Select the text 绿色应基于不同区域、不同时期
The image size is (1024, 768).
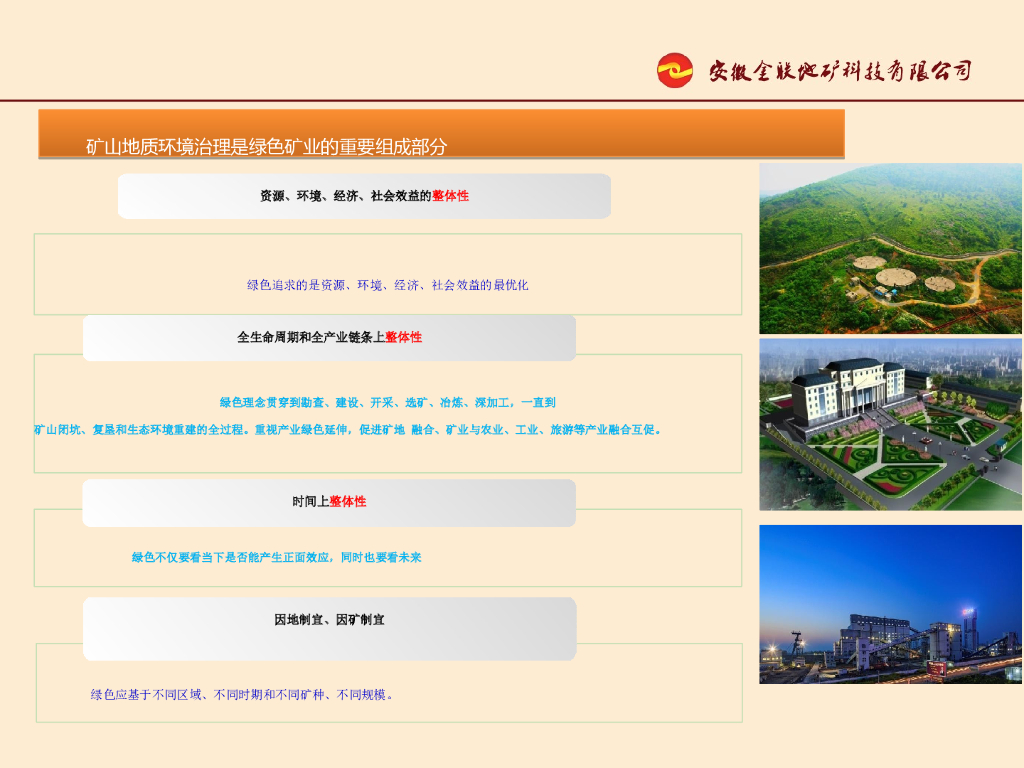coord(176,695)
